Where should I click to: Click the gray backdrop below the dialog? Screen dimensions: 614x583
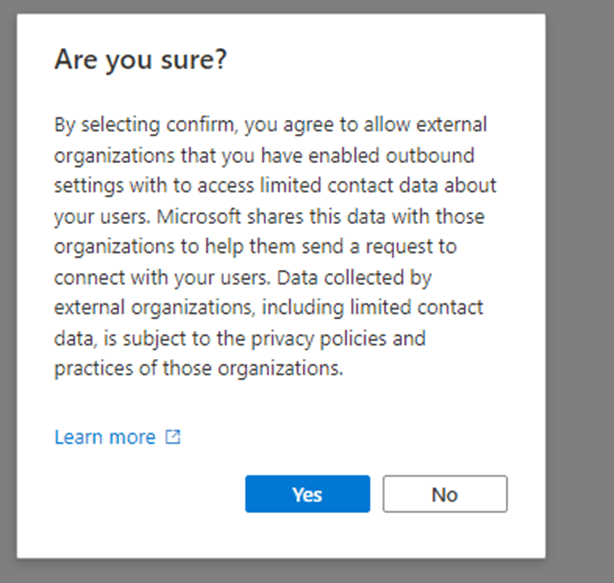pyautogui.click(x=300, y=571)
